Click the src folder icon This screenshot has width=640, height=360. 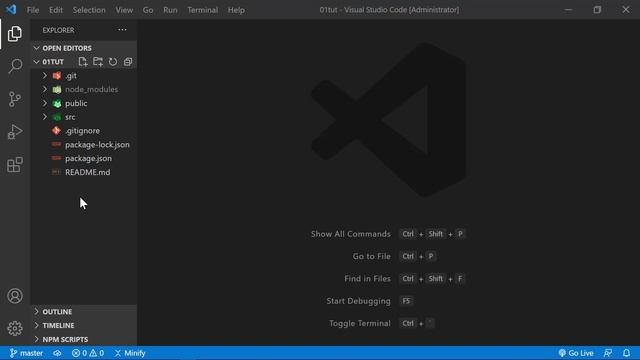coord(57,117)
